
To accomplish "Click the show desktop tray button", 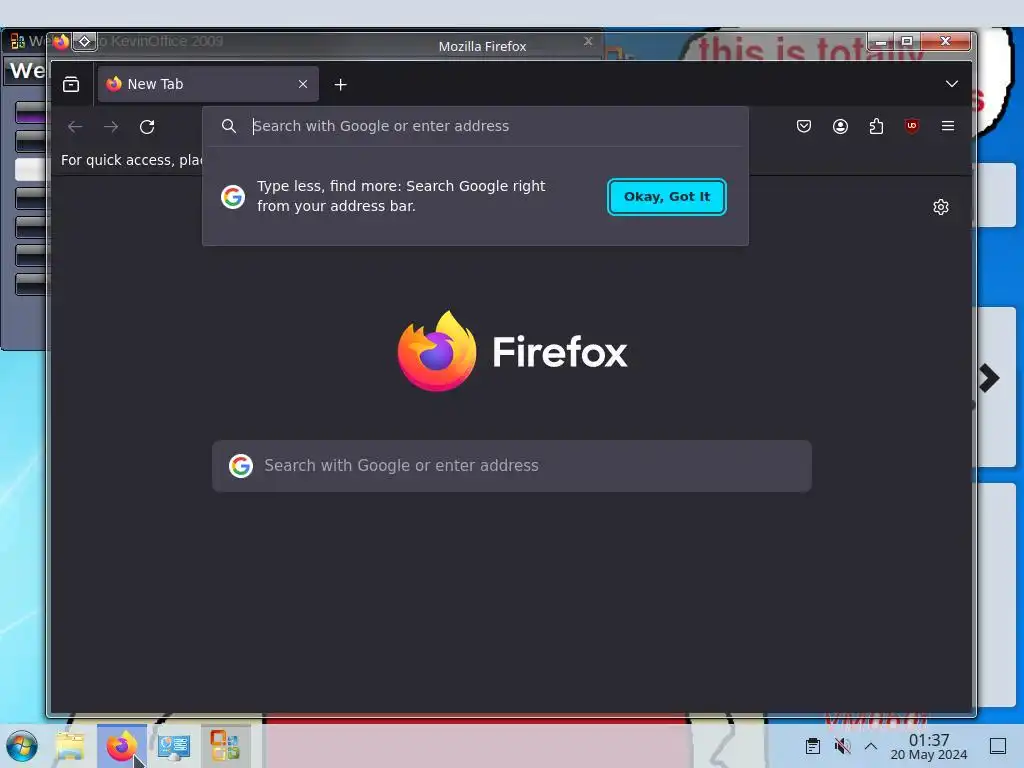I will tap(997, 746).
